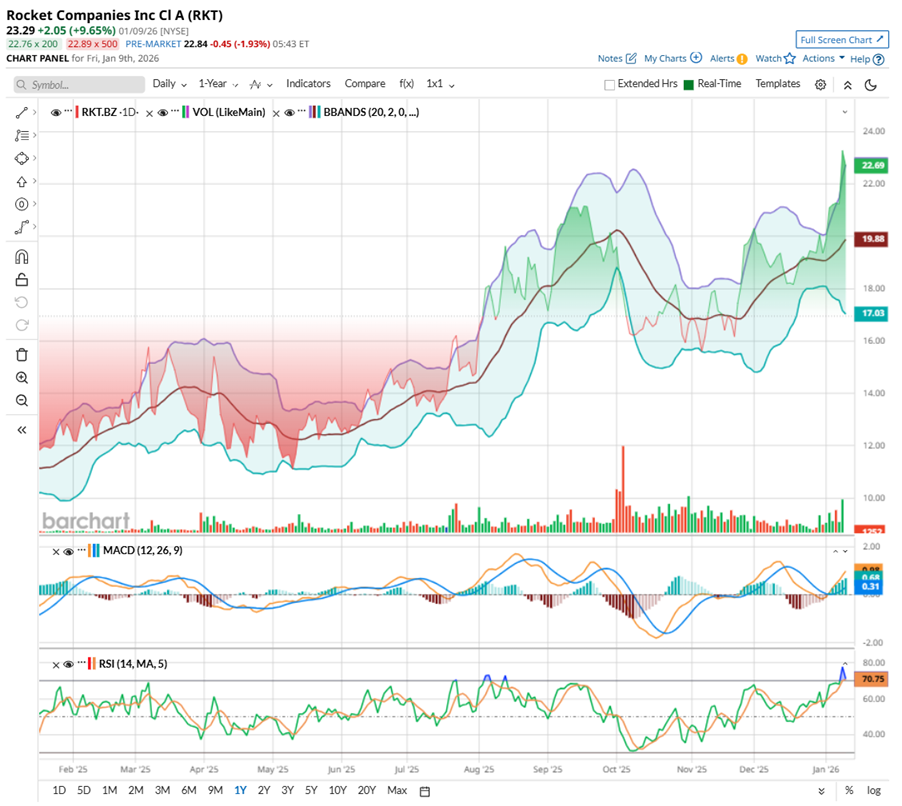
Task: Select the step line pattern tool
Action: point(21,227)
